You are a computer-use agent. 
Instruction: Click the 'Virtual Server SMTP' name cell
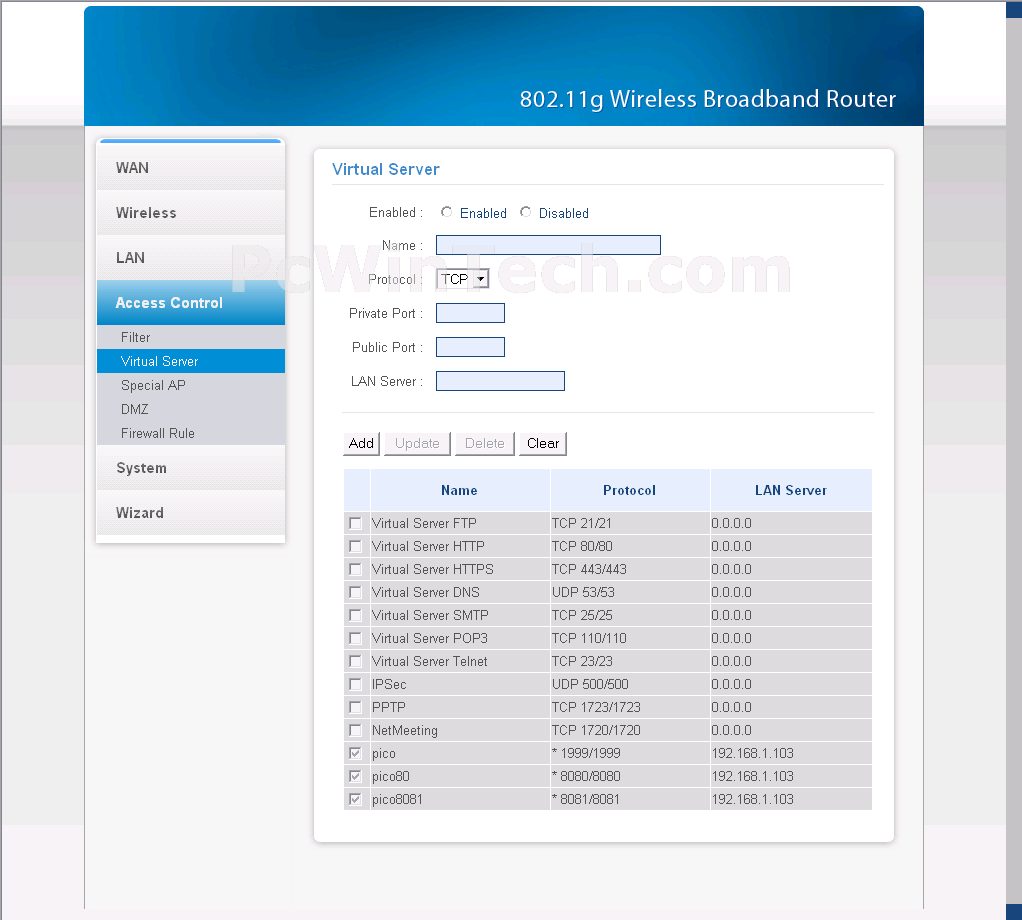[x=460, y=615]
